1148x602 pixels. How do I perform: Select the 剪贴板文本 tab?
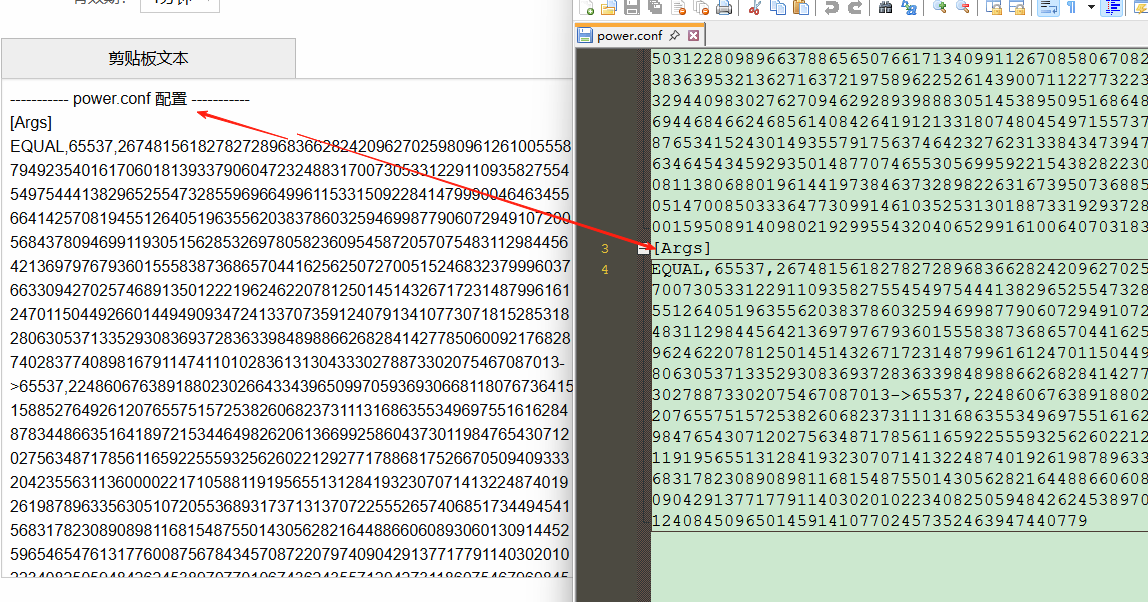point(149,59)
